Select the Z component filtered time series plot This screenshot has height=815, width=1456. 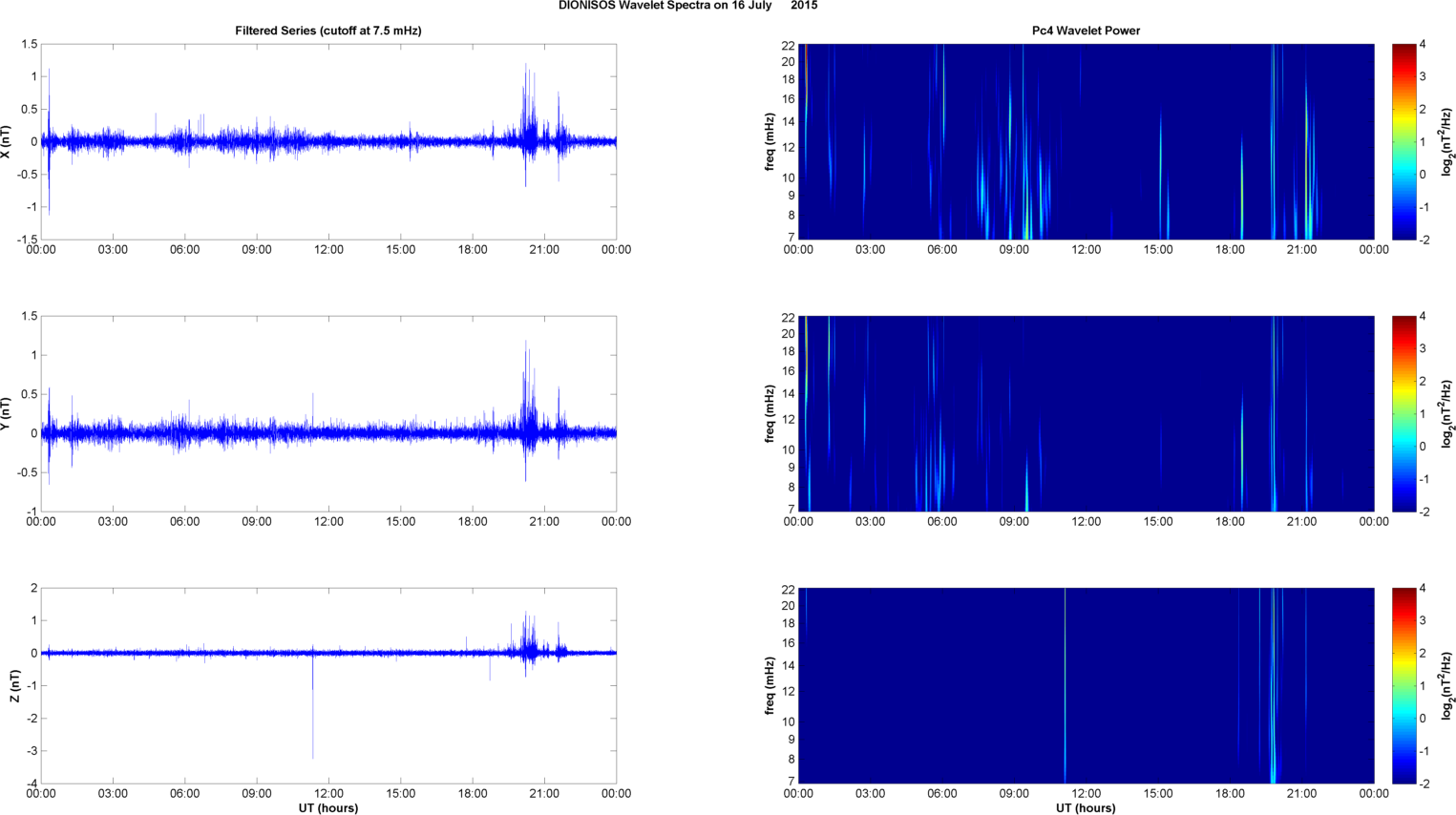[328, 685]
